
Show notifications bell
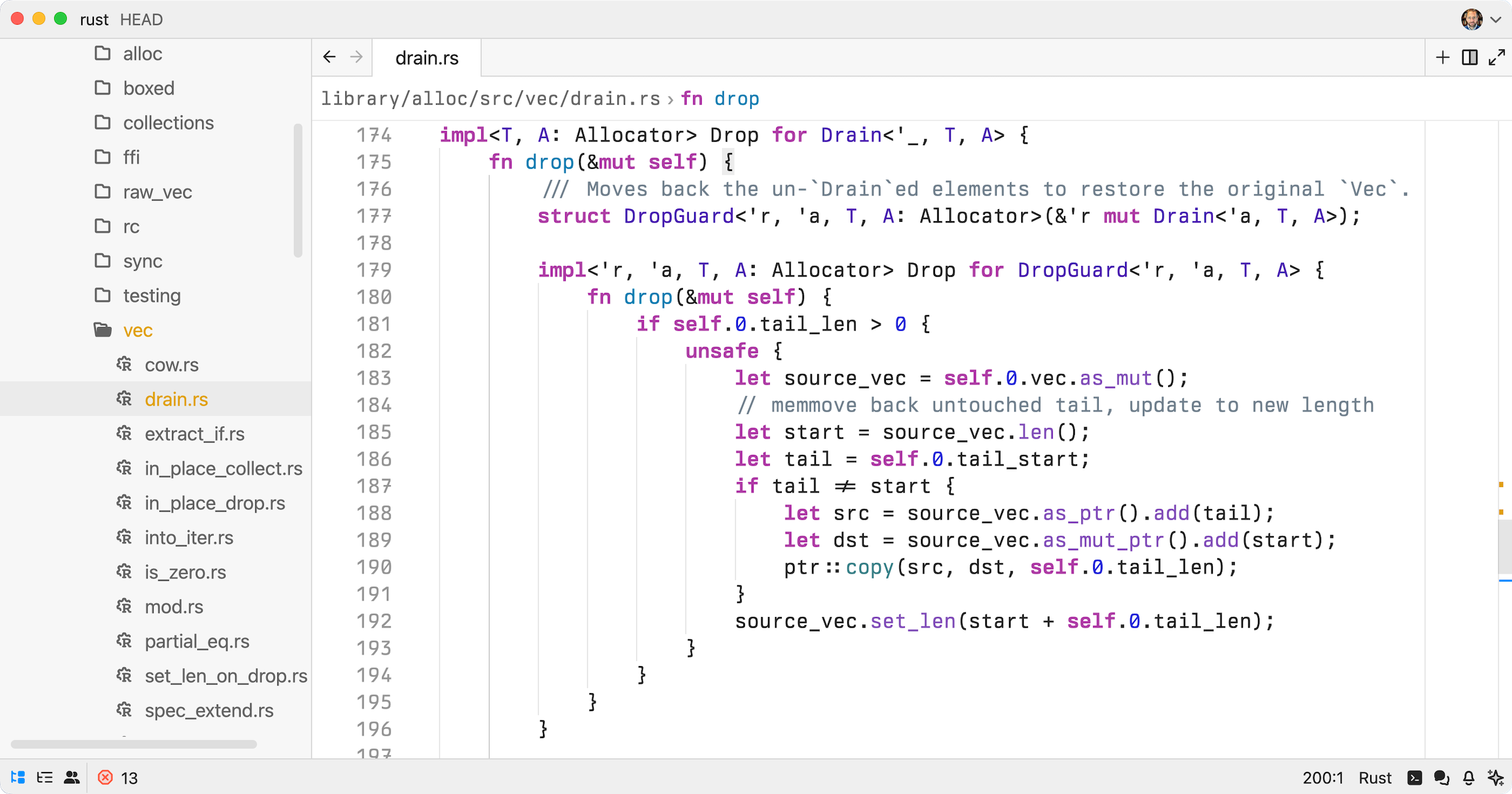1469,778
